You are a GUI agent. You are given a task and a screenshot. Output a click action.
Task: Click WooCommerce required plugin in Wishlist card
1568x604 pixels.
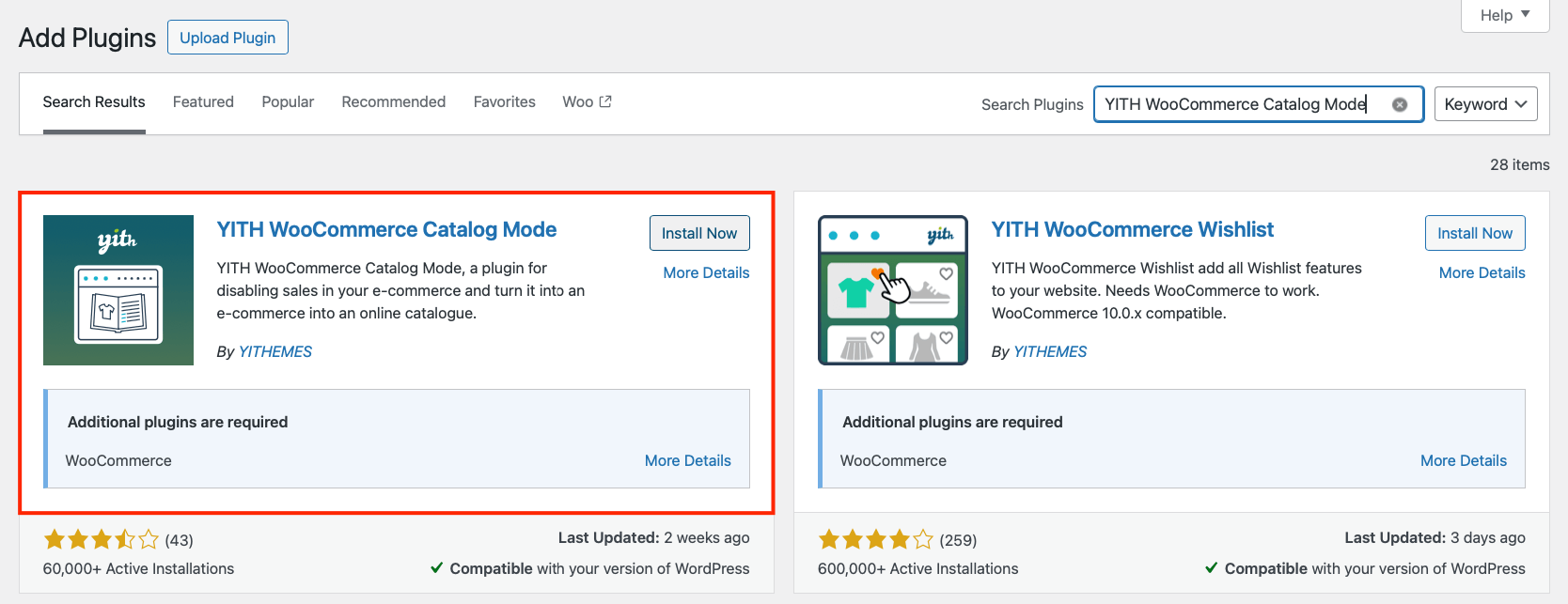pyautogui.click(x=893, y=460)
